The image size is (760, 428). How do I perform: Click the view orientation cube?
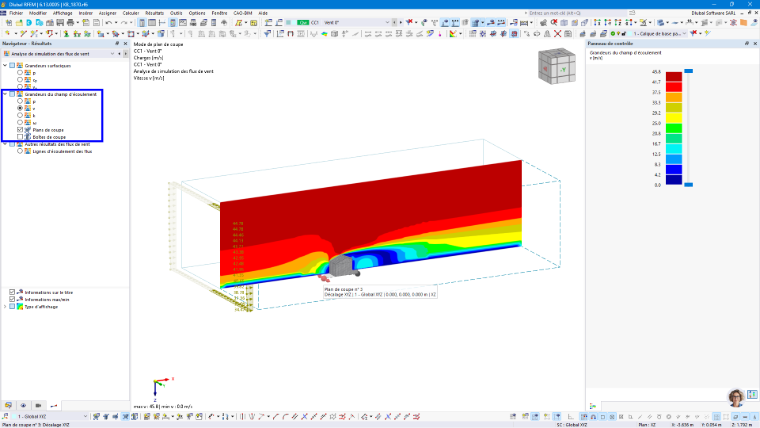(557, 66)
